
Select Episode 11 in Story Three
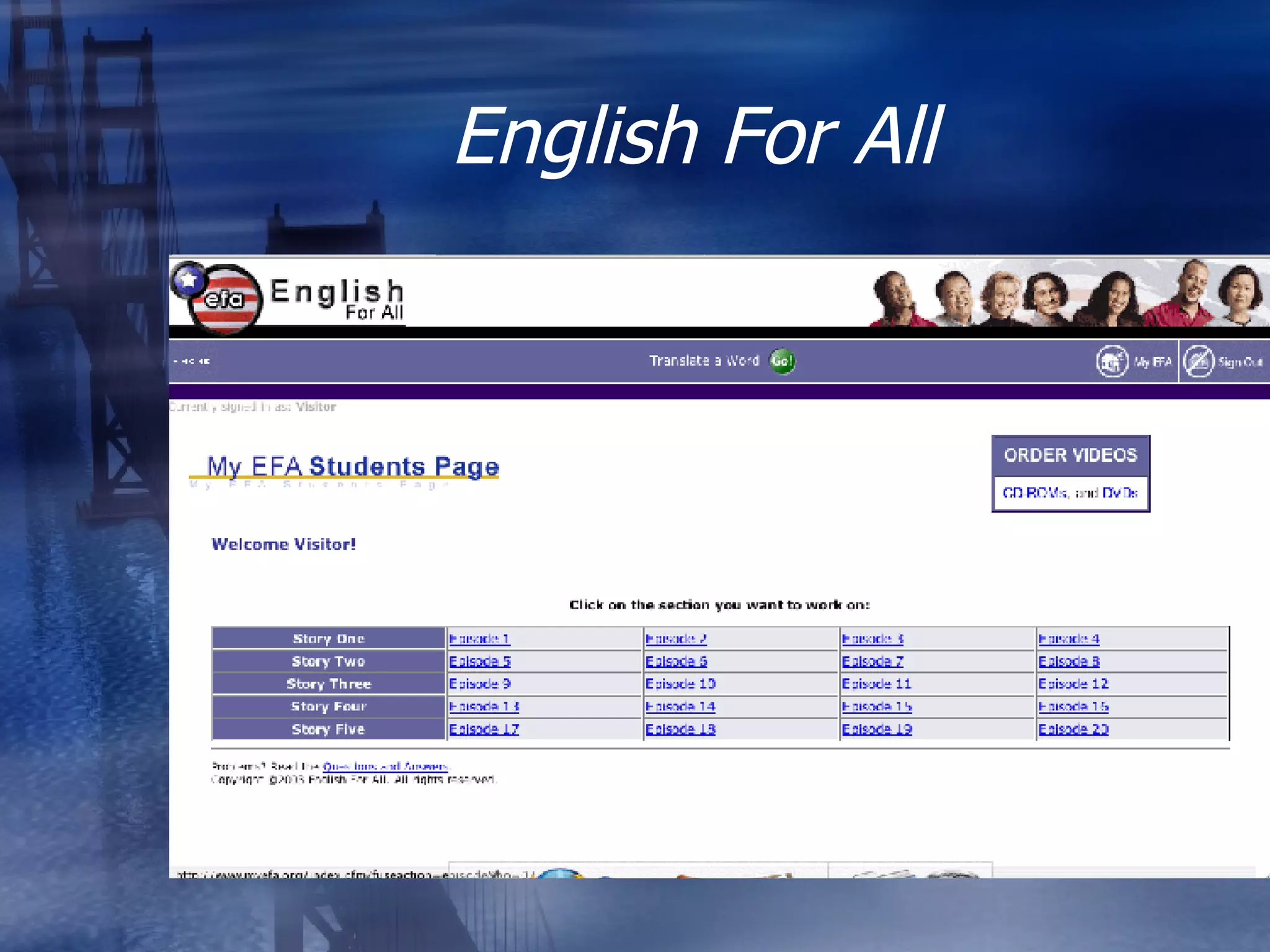876,684
